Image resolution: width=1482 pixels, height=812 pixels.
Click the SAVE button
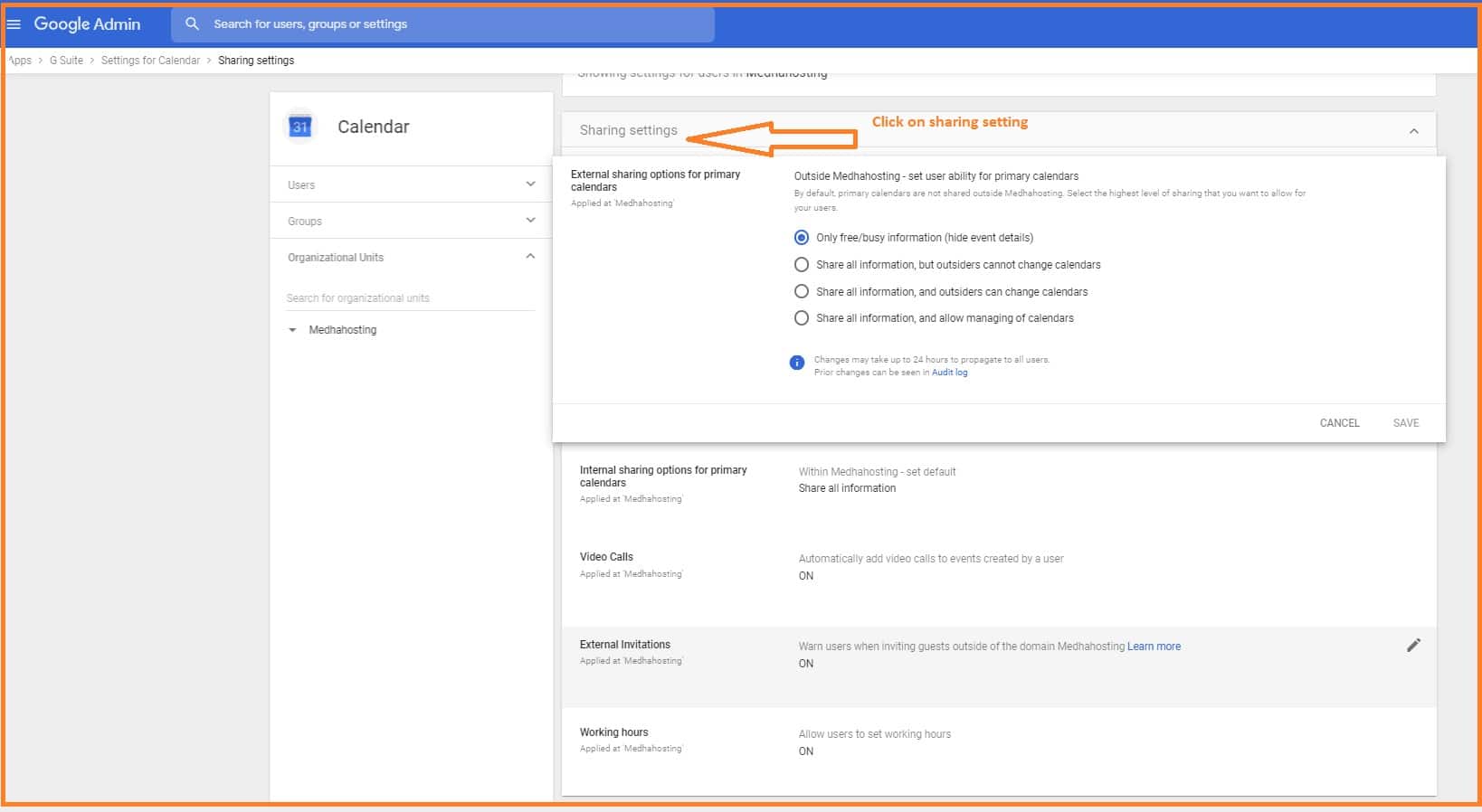[1405, 423]
